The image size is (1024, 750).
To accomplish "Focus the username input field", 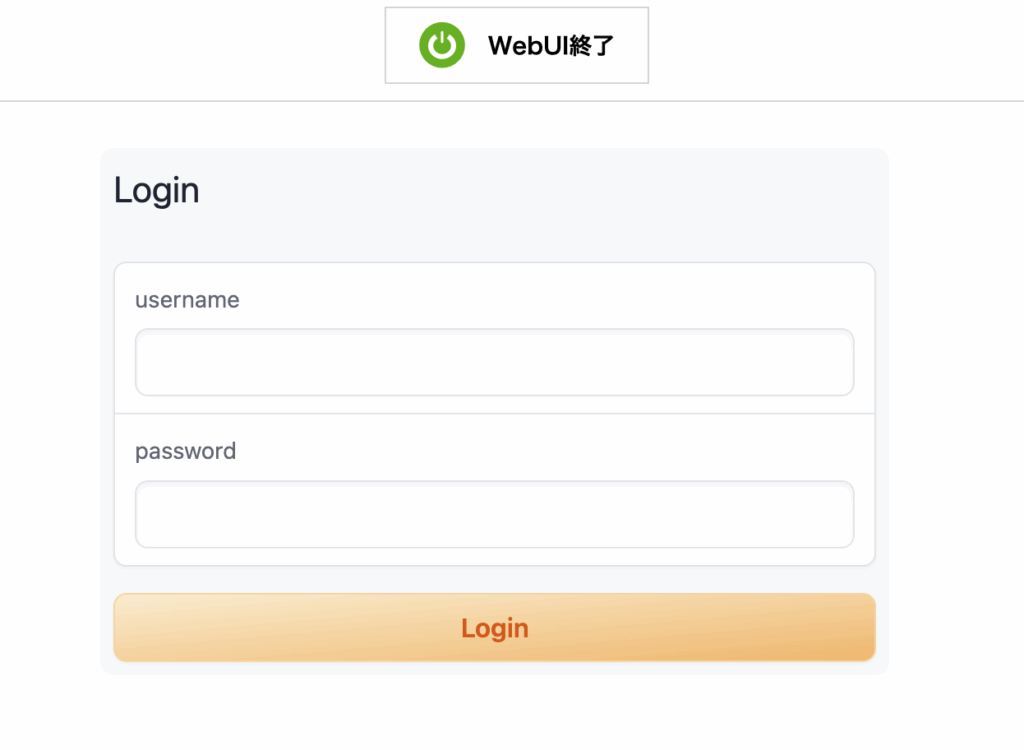I will (x=494, y=362).
